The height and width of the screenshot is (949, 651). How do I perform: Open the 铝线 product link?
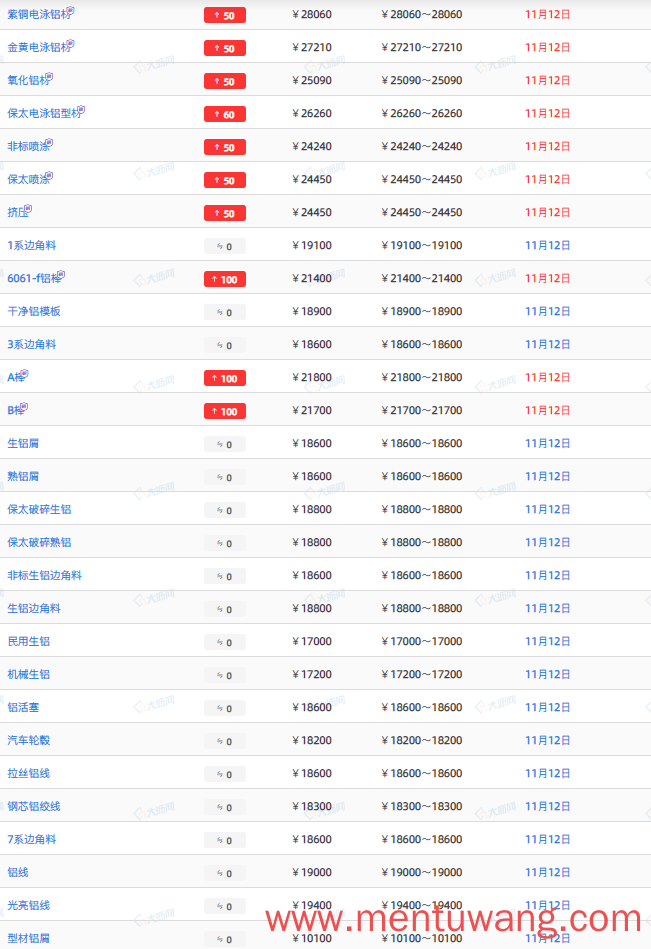[18, 872]
